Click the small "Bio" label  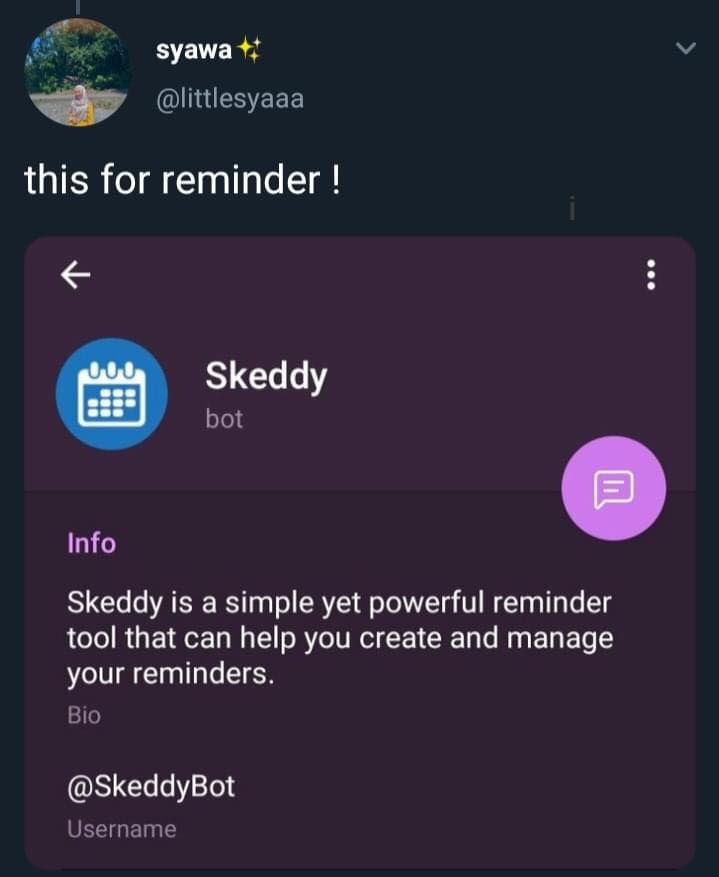[84, 715]
